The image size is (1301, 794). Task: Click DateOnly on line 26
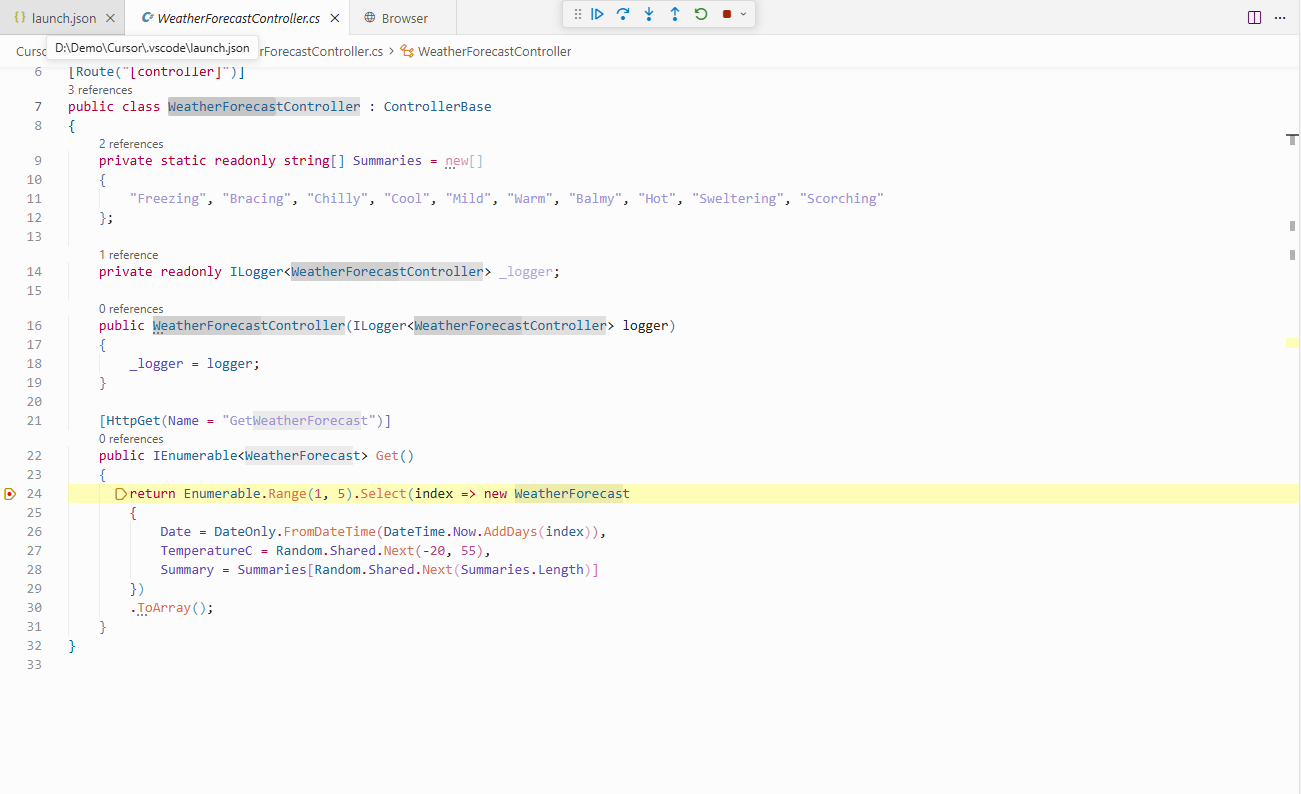point(245,532)
